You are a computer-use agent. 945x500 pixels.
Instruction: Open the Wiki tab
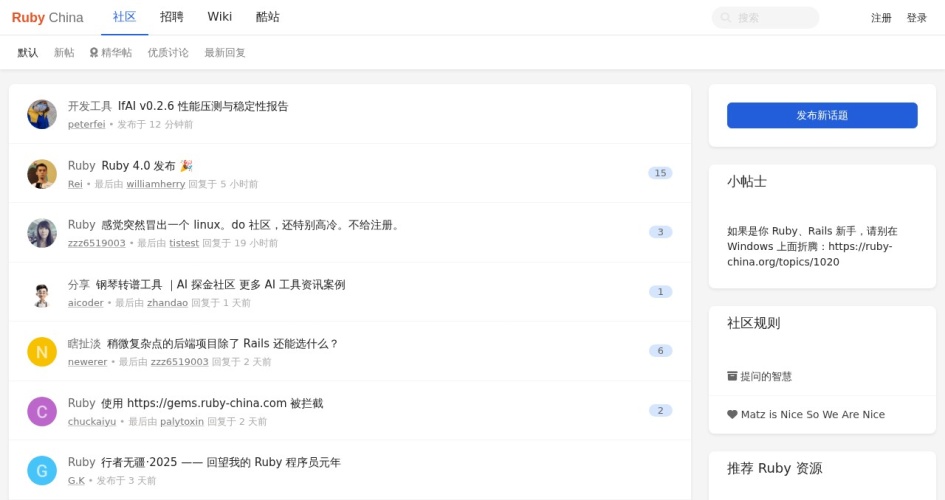(x=220, y=17)
